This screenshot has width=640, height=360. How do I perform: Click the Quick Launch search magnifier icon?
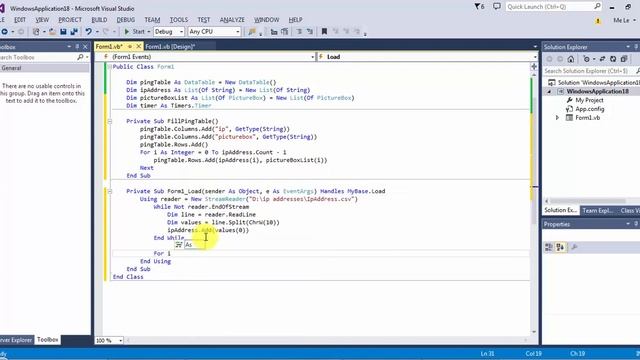coord(597,6)
